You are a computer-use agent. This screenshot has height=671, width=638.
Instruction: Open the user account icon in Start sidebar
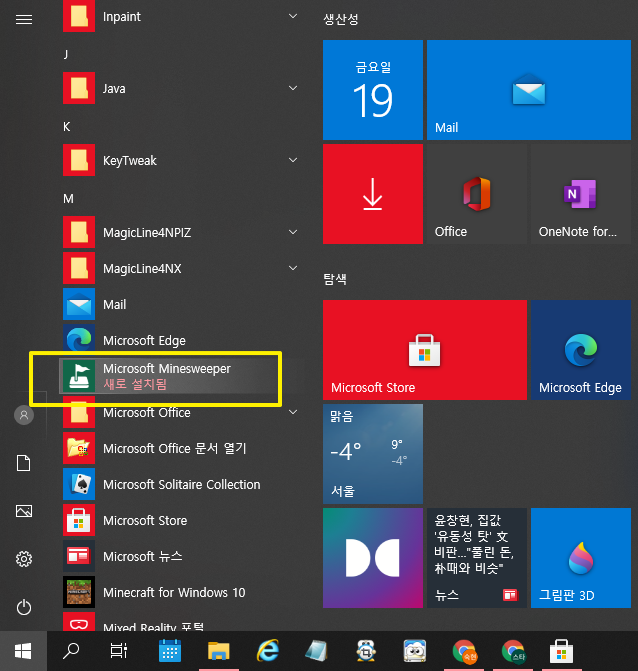(x=24, y=415)
